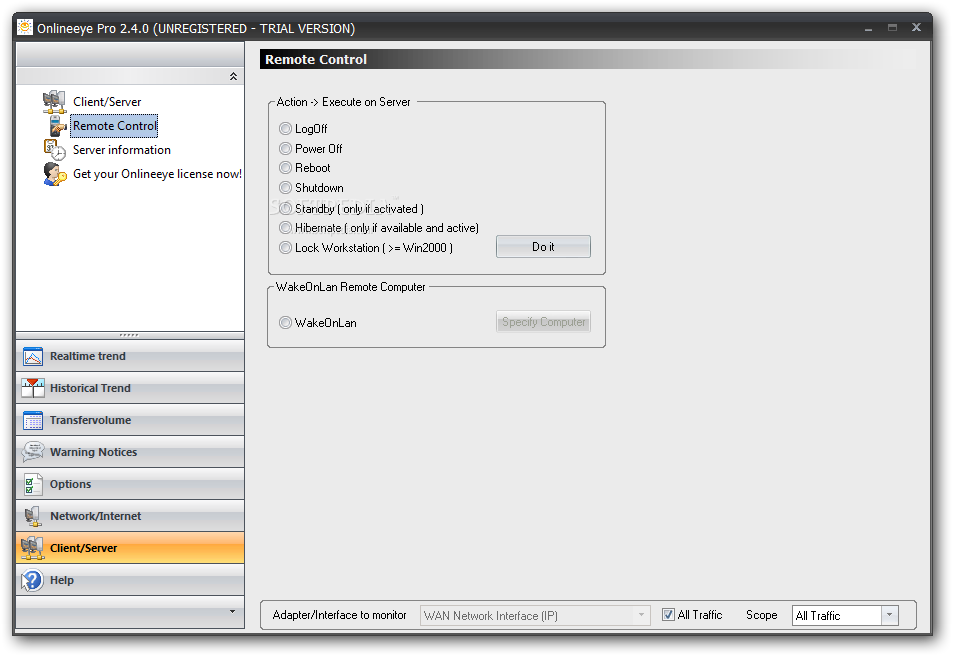Open the navigation pane configure arrow at bottom
Viewport: 953px width, 656px height.
(232, 611)
